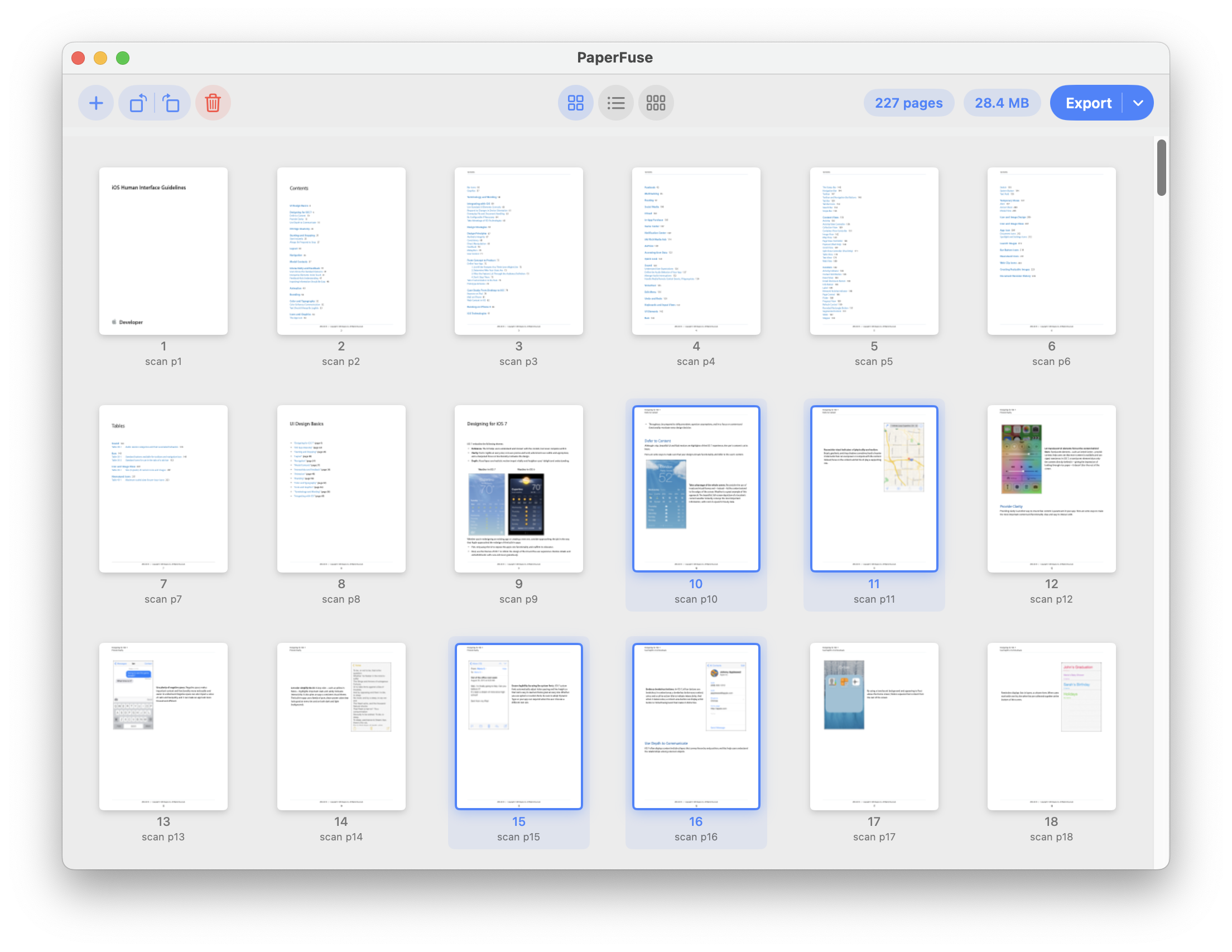Add new pages with the plus icon
Image resolution: width=1232 pixels, height=952 pixels.
tap(96, 103)
